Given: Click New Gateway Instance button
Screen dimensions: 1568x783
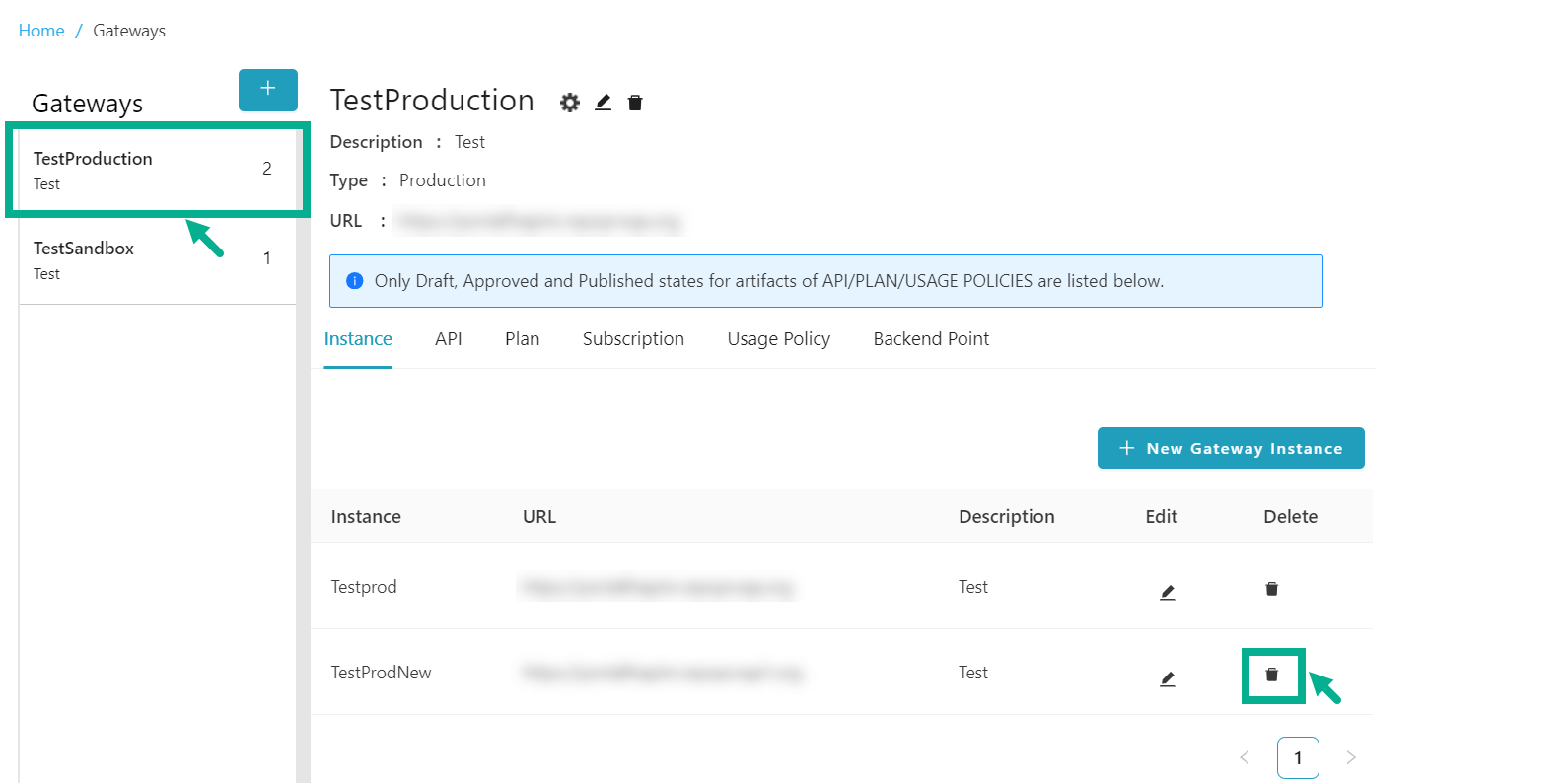Looking at the screenshot, I should [1230, 449].
